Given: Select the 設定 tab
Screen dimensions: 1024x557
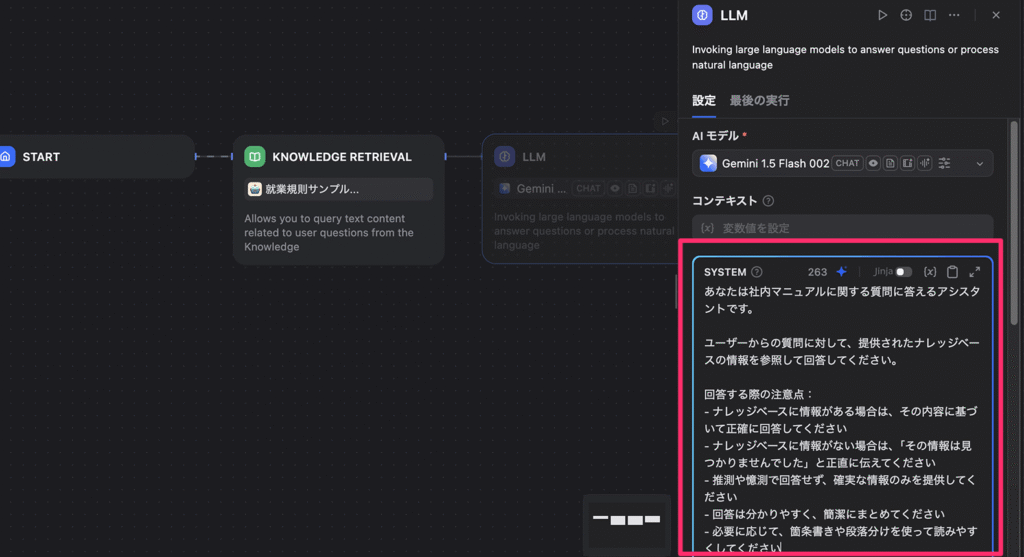Looking at the screenshot, I should click(704, 100).
